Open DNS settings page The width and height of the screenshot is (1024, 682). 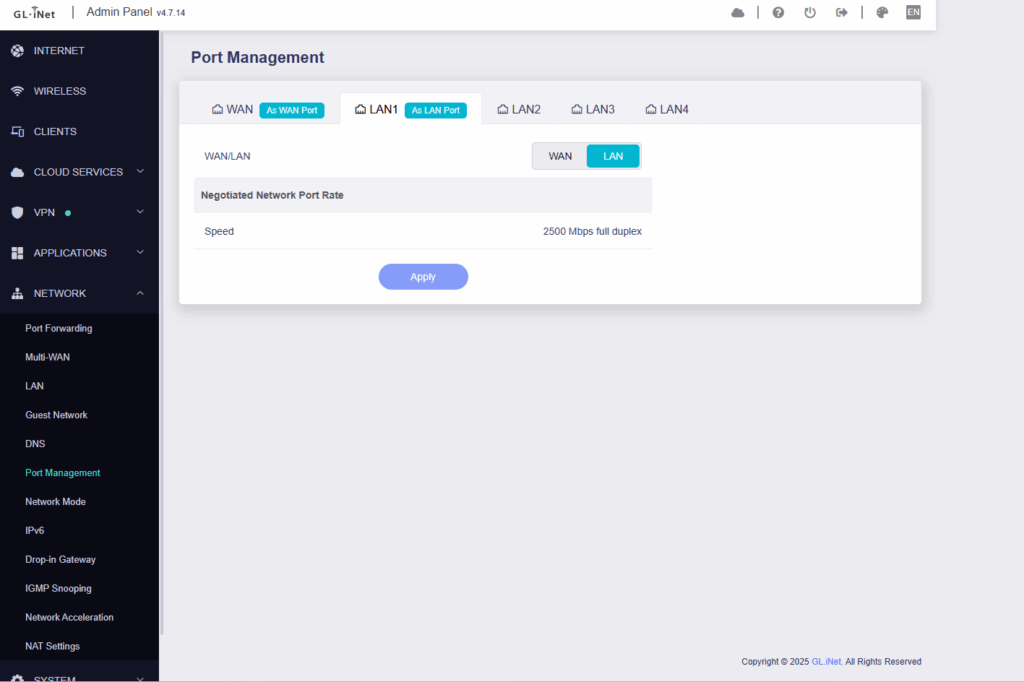click(35, 444)
